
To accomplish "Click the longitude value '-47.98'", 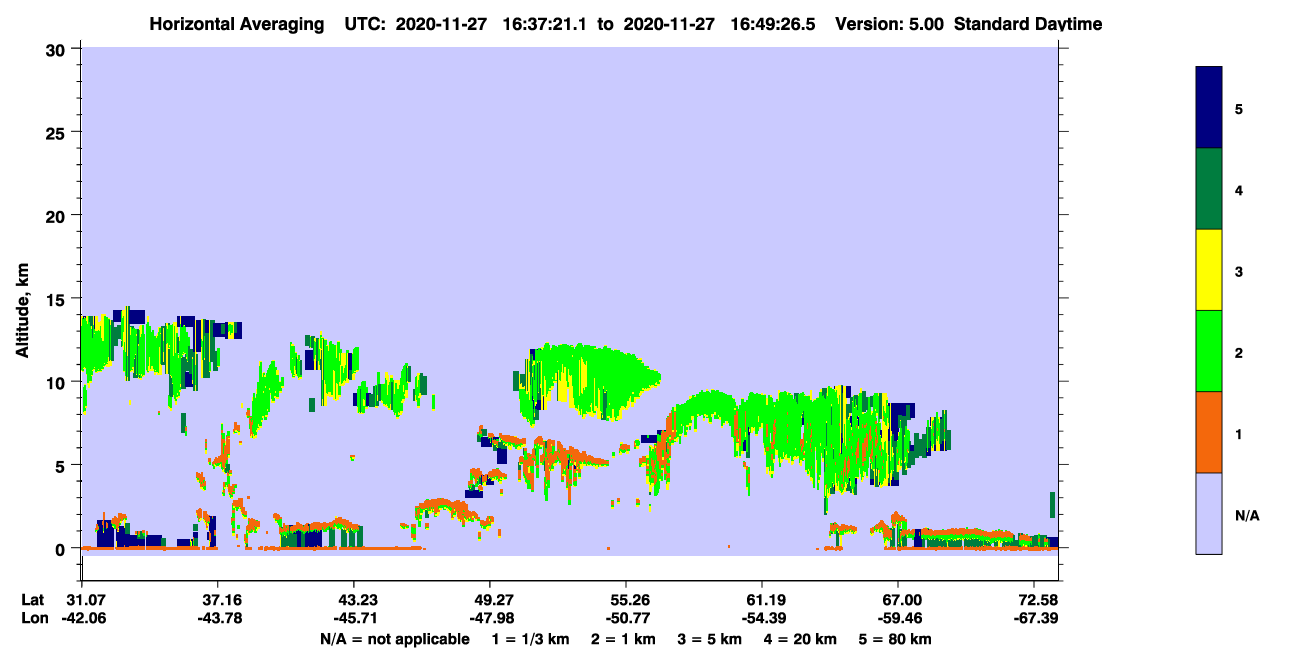I will (490, 619).
